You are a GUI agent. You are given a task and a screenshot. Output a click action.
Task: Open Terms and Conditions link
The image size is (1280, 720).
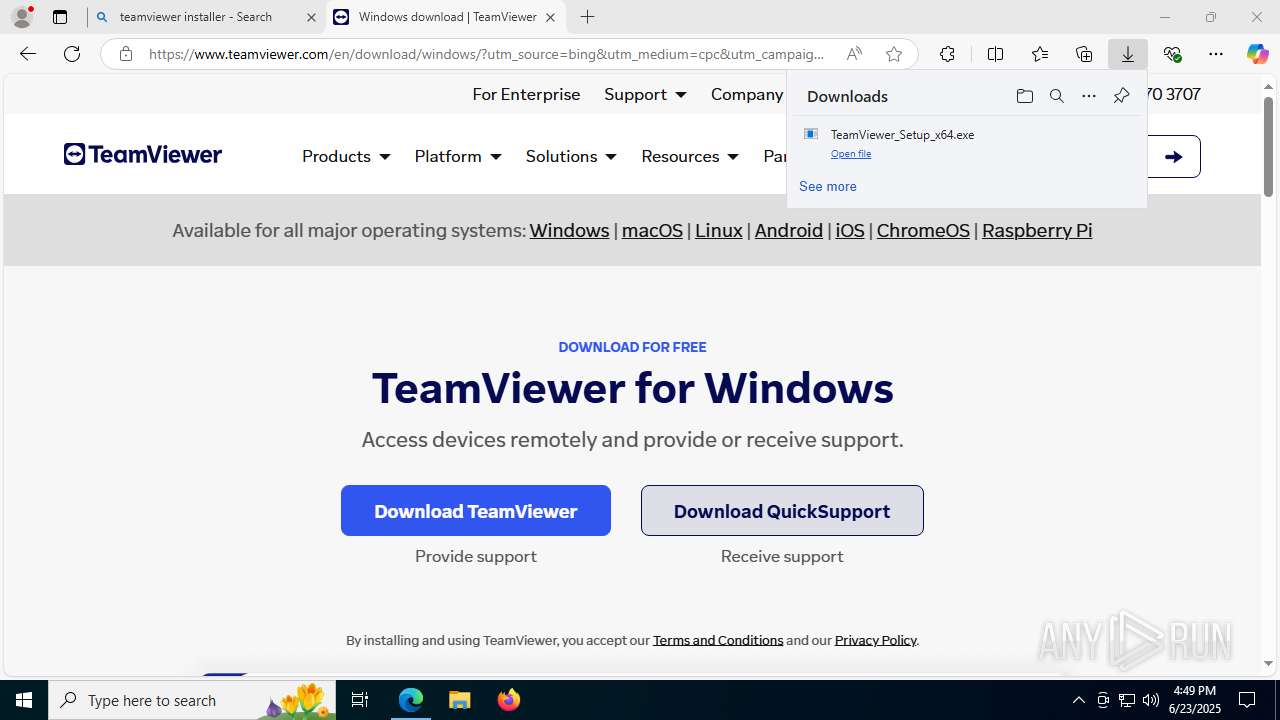coord(718,640)
